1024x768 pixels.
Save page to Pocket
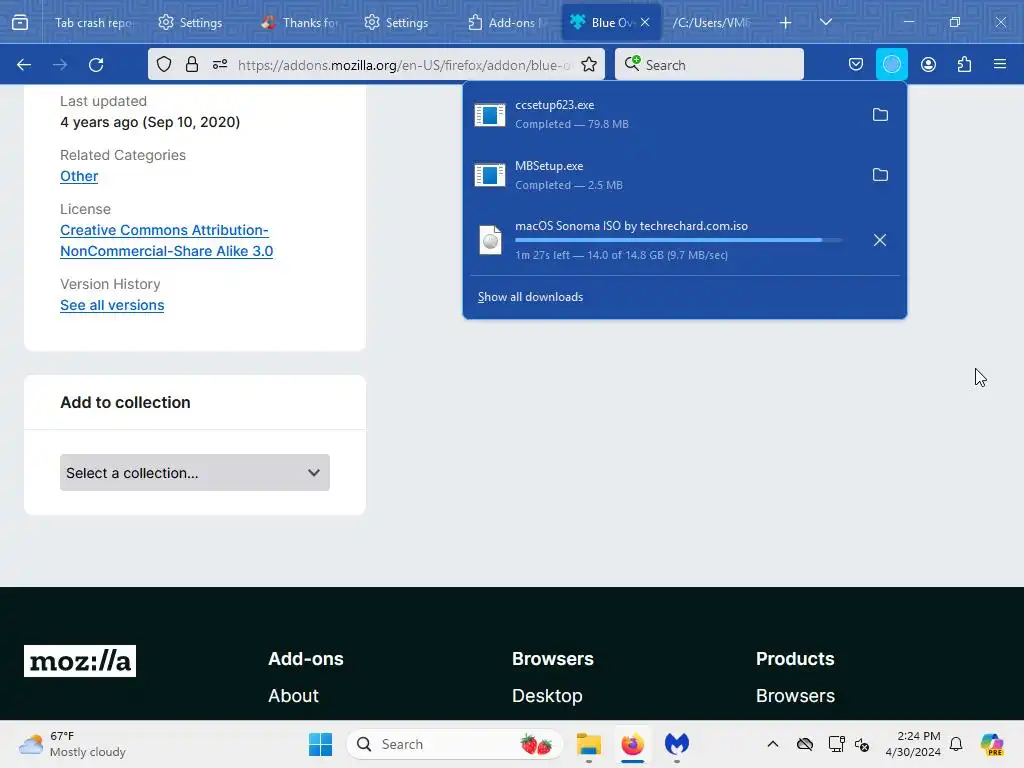click(856, 64)
